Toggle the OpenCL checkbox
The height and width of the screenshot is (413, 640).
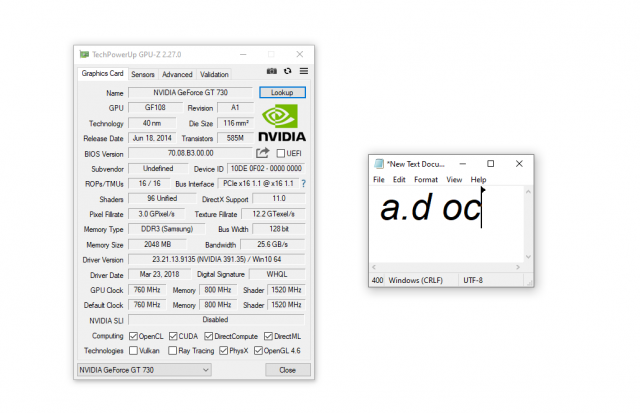coord(133,336)
